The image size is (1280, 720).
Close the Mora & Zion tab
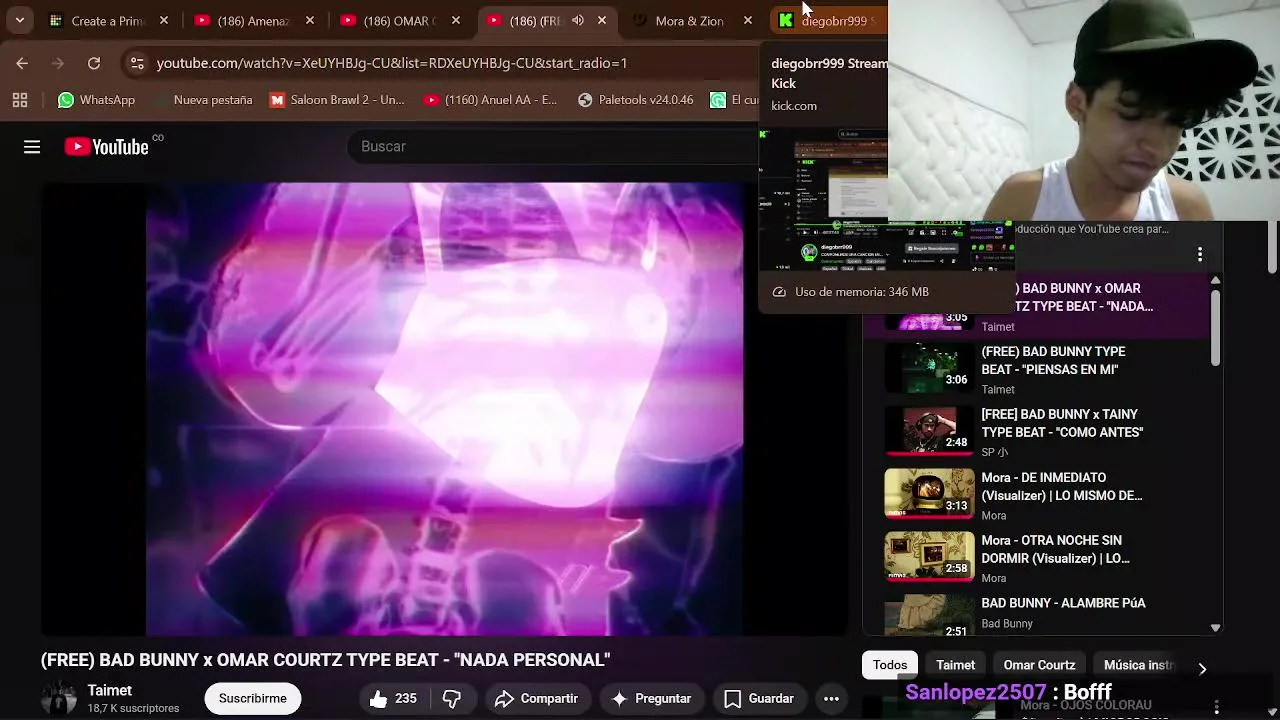pyautogui.click(x=748, y=20)
